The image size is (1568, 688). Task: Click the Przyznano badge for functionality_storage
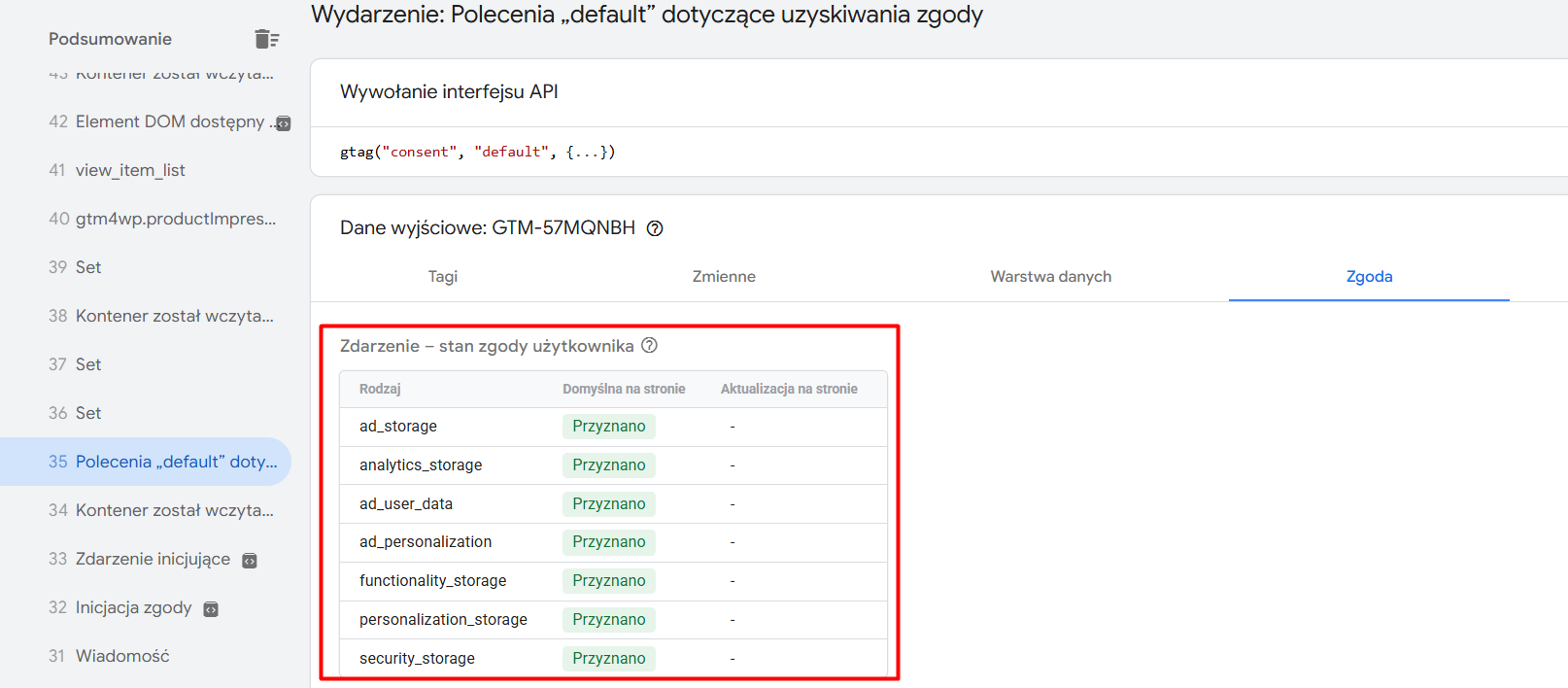(609, 580)
